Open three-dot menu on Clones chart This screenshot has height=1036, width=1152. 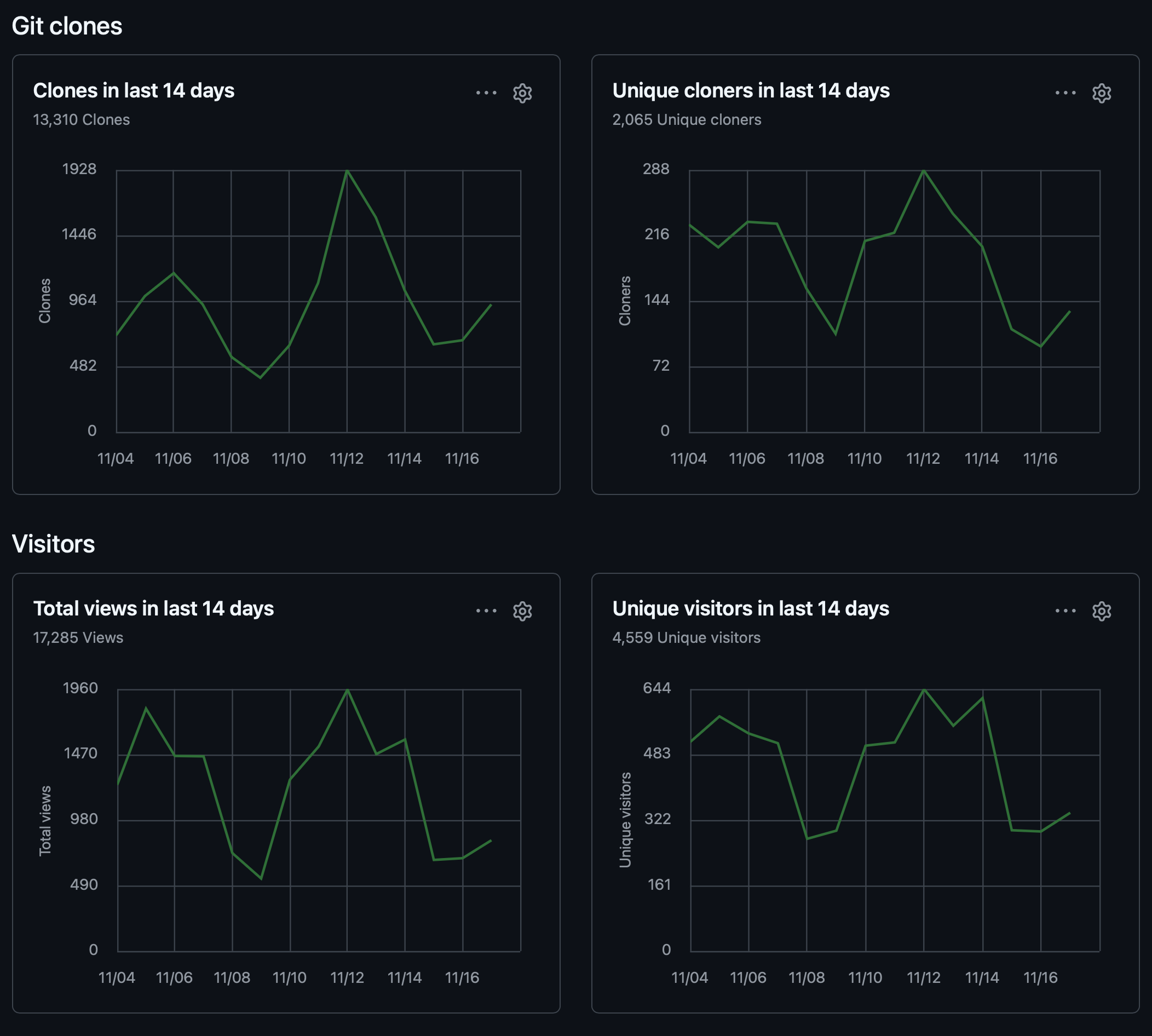pyautogui.click(x=486, y=92)
